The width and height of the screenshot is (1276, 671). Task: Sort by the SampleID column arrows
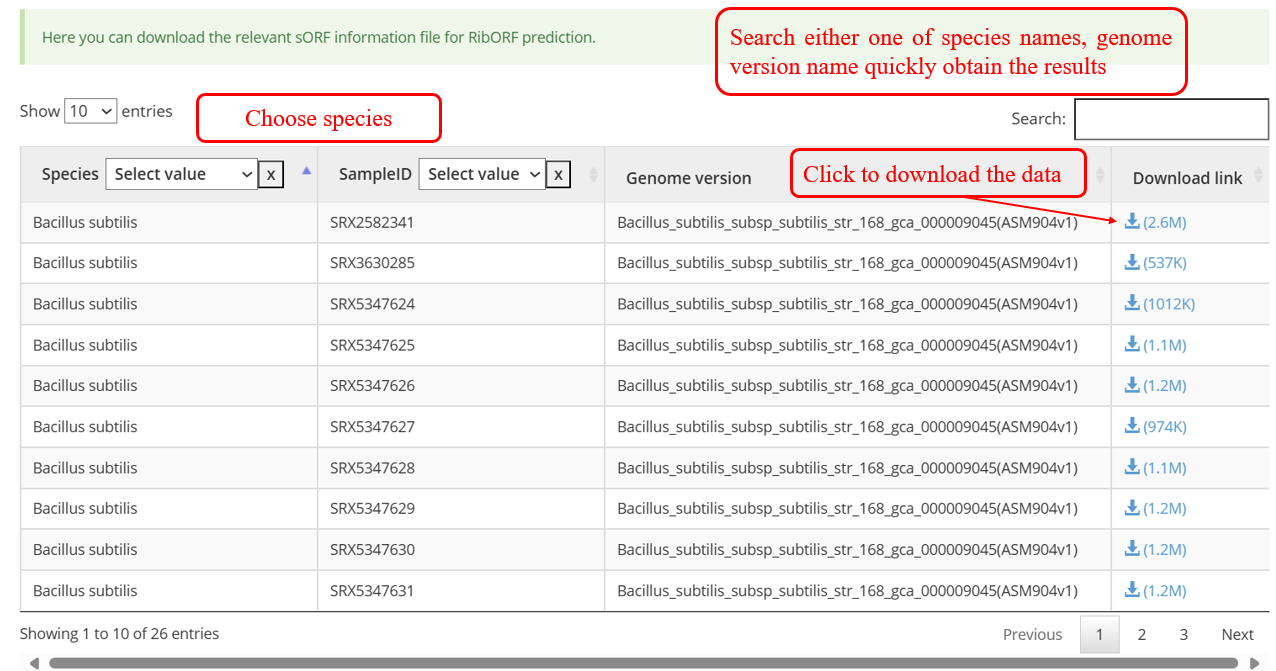click(x=593, y=175)
